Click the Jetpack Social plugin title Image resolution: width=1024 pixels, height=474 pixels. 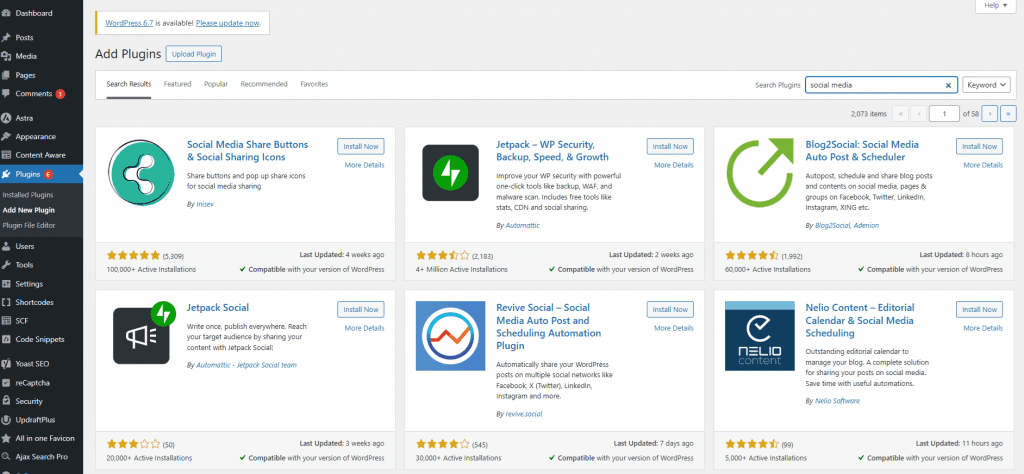click(x=218, y=308)
